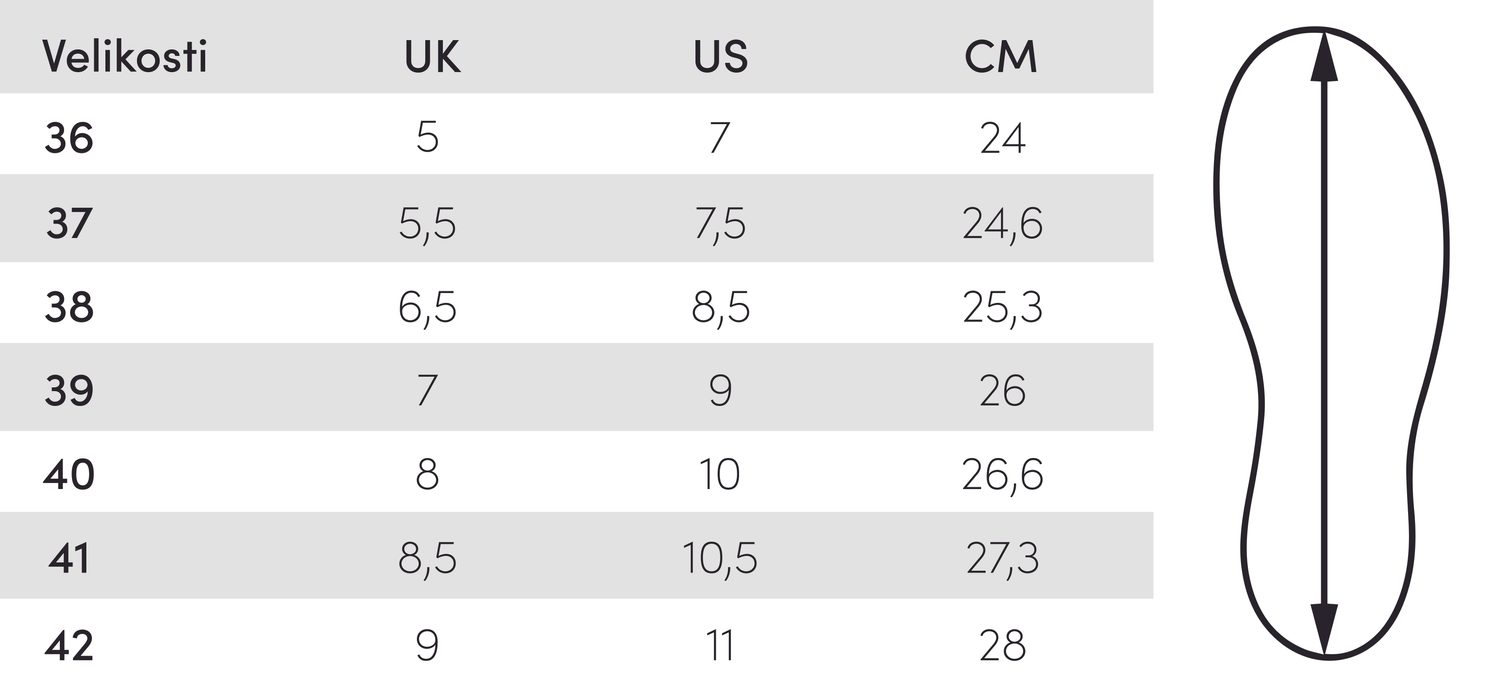Click size 37 row label
Image resolution: width=1500 pixels, height=687 pixels.
click(69, 223)
